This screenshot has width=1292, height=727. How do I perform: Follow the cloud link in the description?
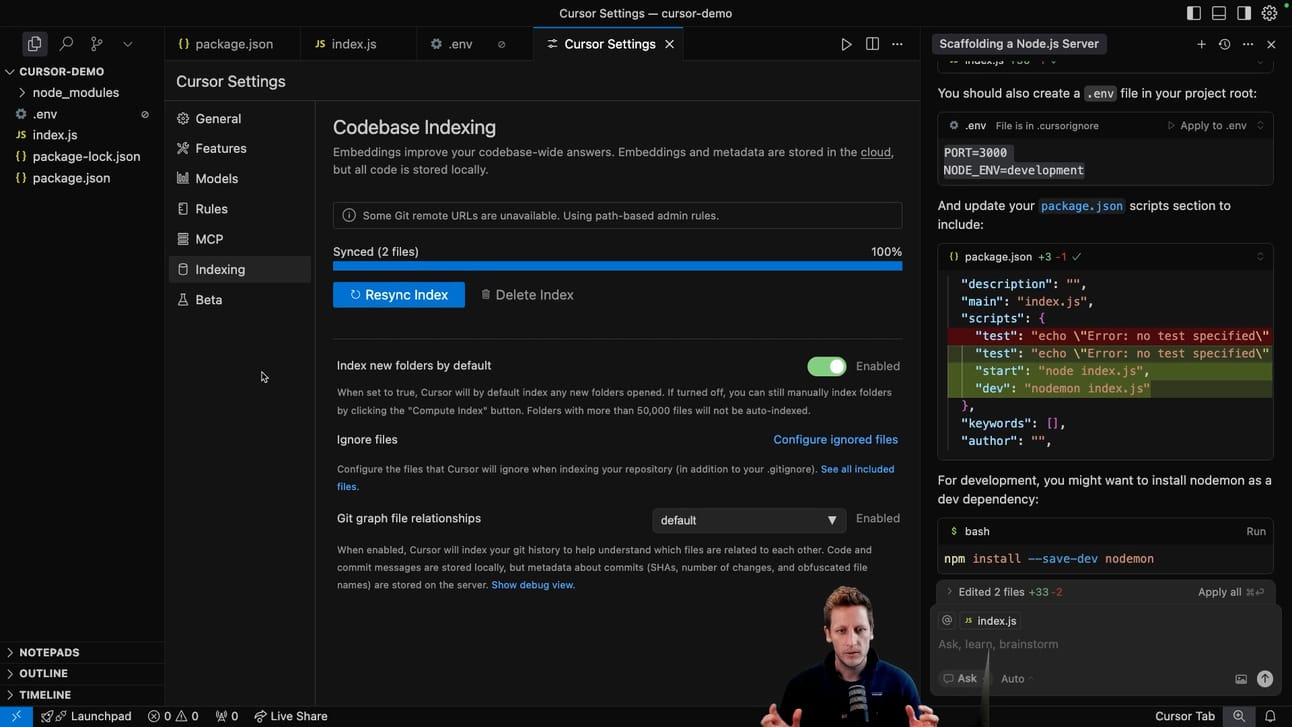876,152
